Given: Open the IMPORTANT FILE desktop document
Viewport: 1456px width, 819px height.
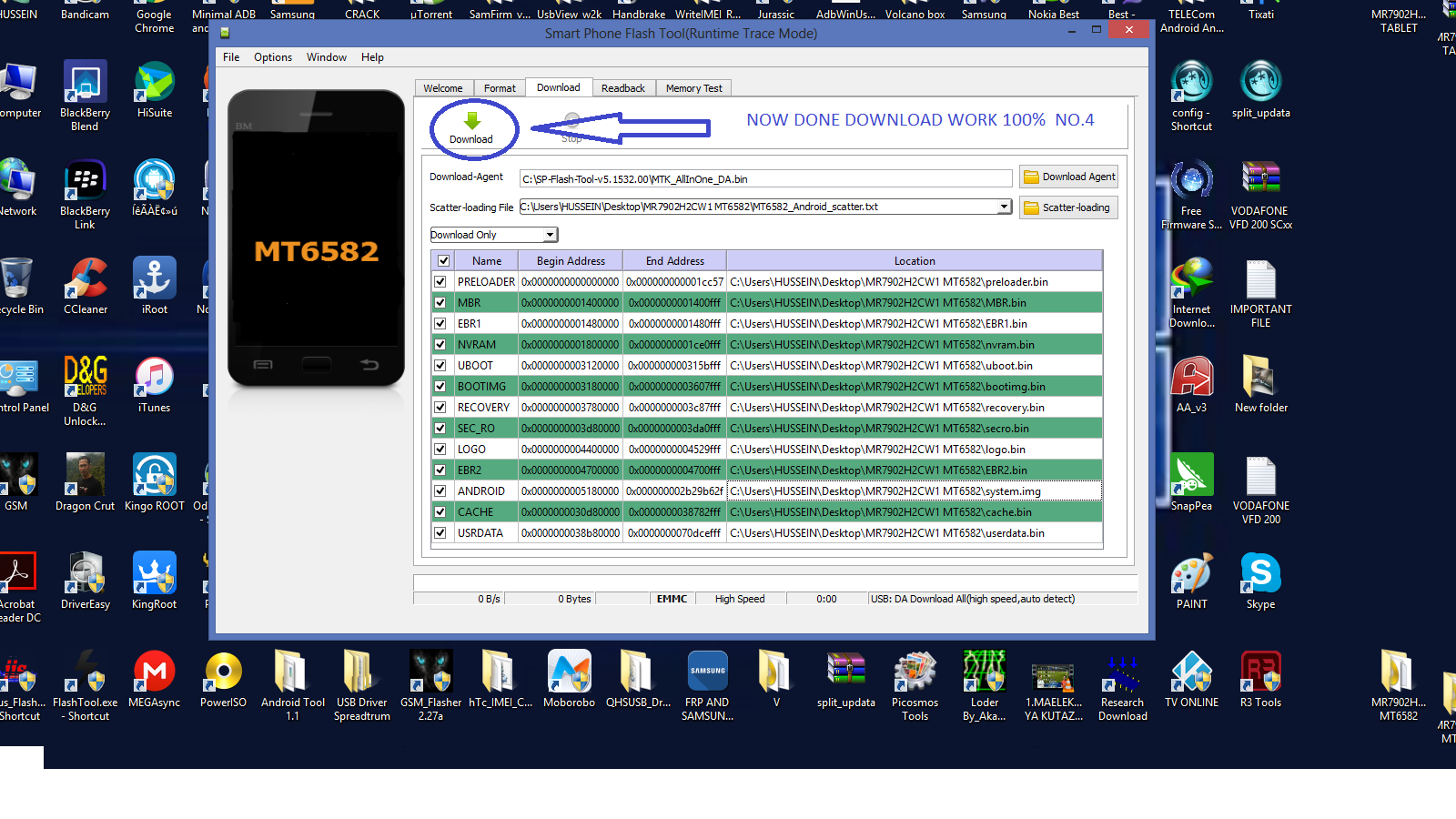Looking at the screenshot, I should (1260, 292).
